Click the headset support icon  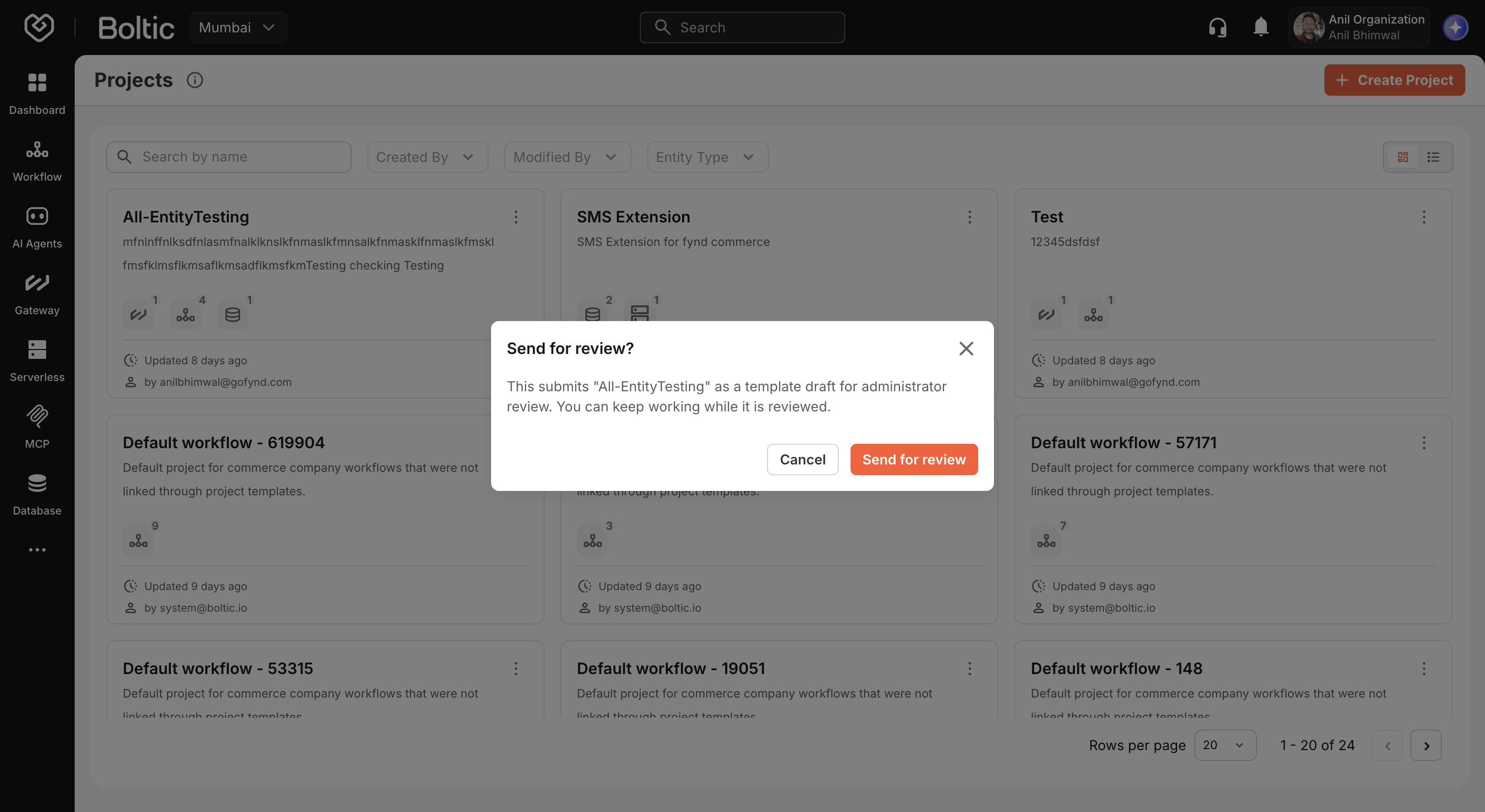pos(1217,27)
